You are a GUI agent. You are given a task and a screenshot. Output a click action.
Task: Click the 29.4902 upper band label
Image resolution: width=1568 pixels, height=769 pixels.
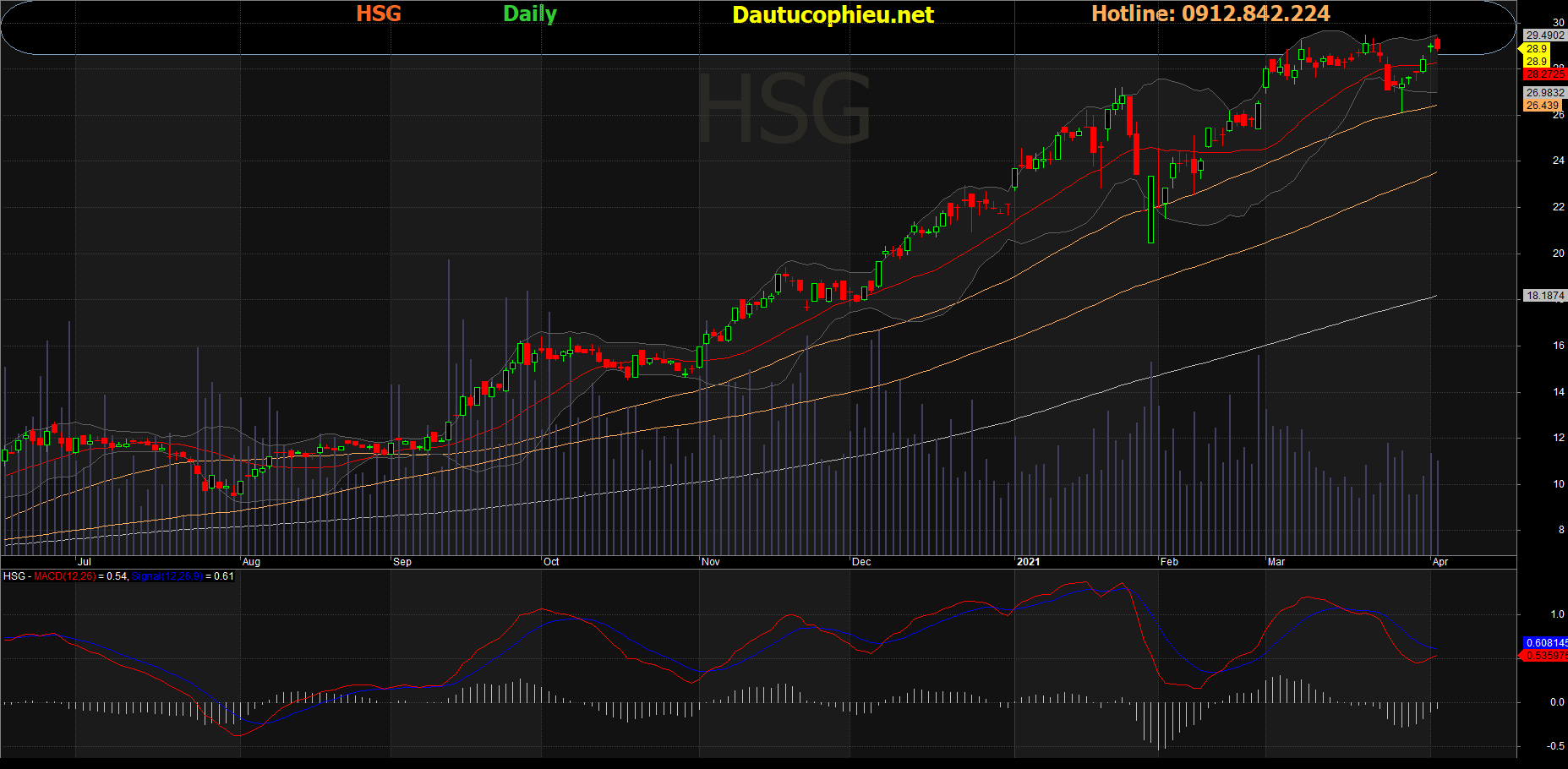1544,35
